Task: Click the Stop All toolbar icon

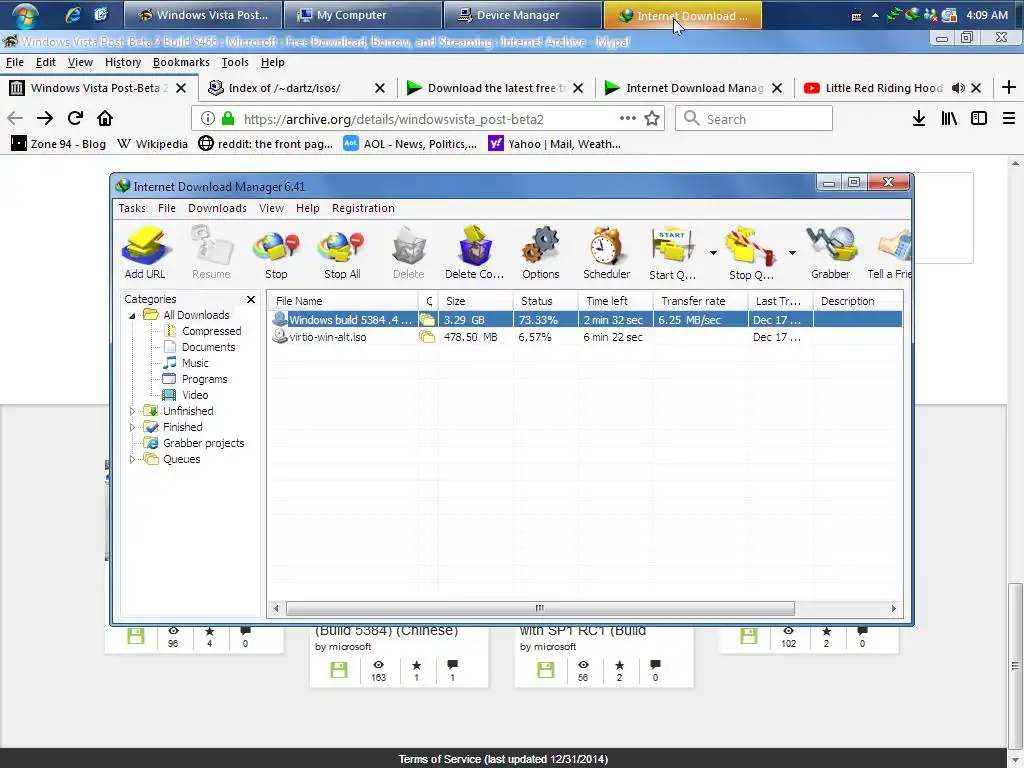Action: pos(342,253)
